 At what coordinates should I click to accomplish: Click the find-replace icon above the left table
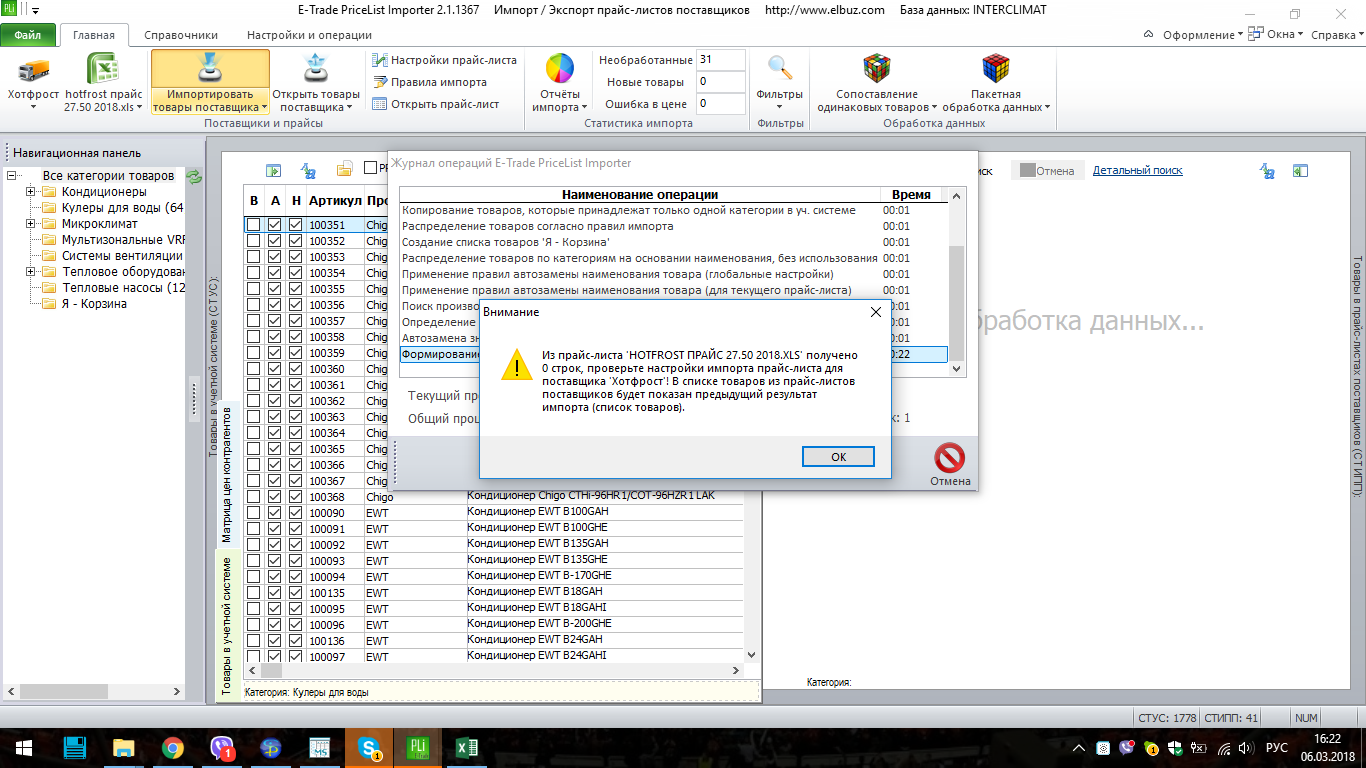tap(309, 170)
